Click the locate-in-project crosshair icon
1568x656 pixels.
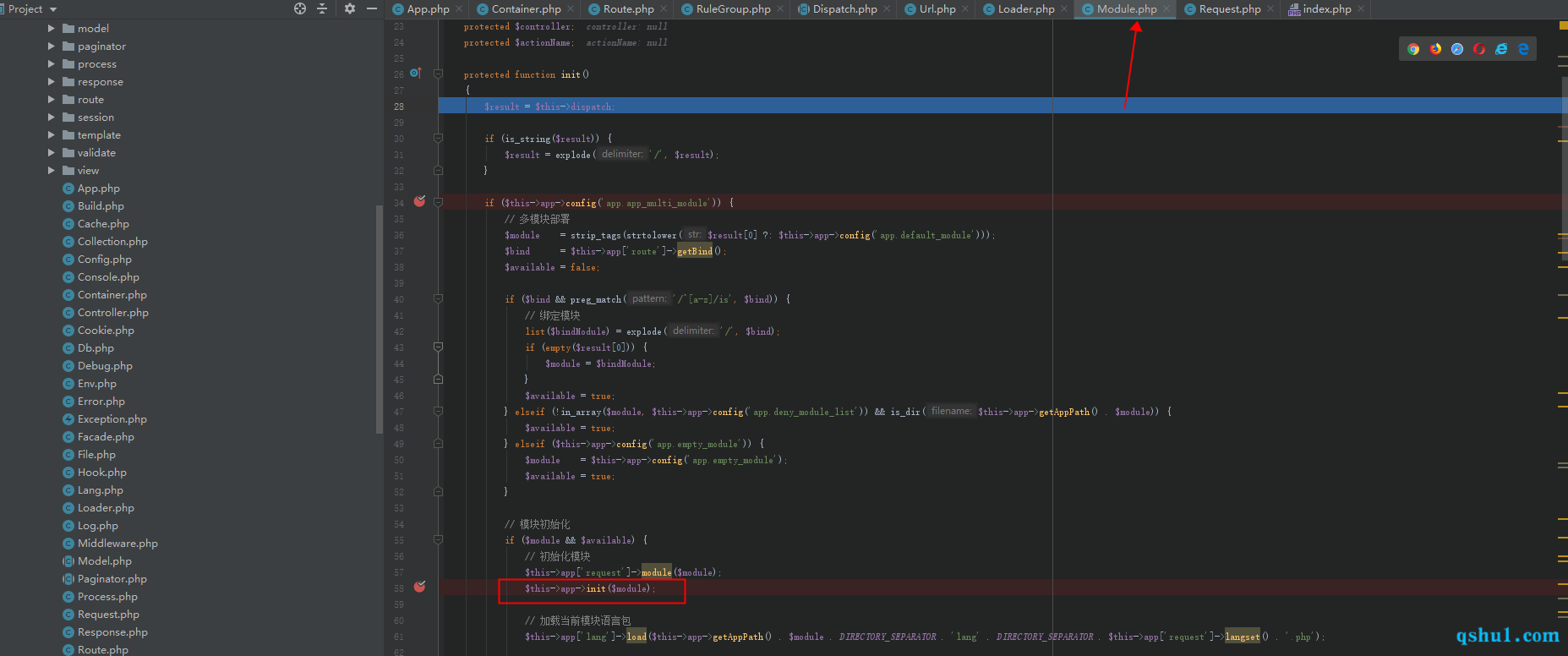tap(299, 8)
